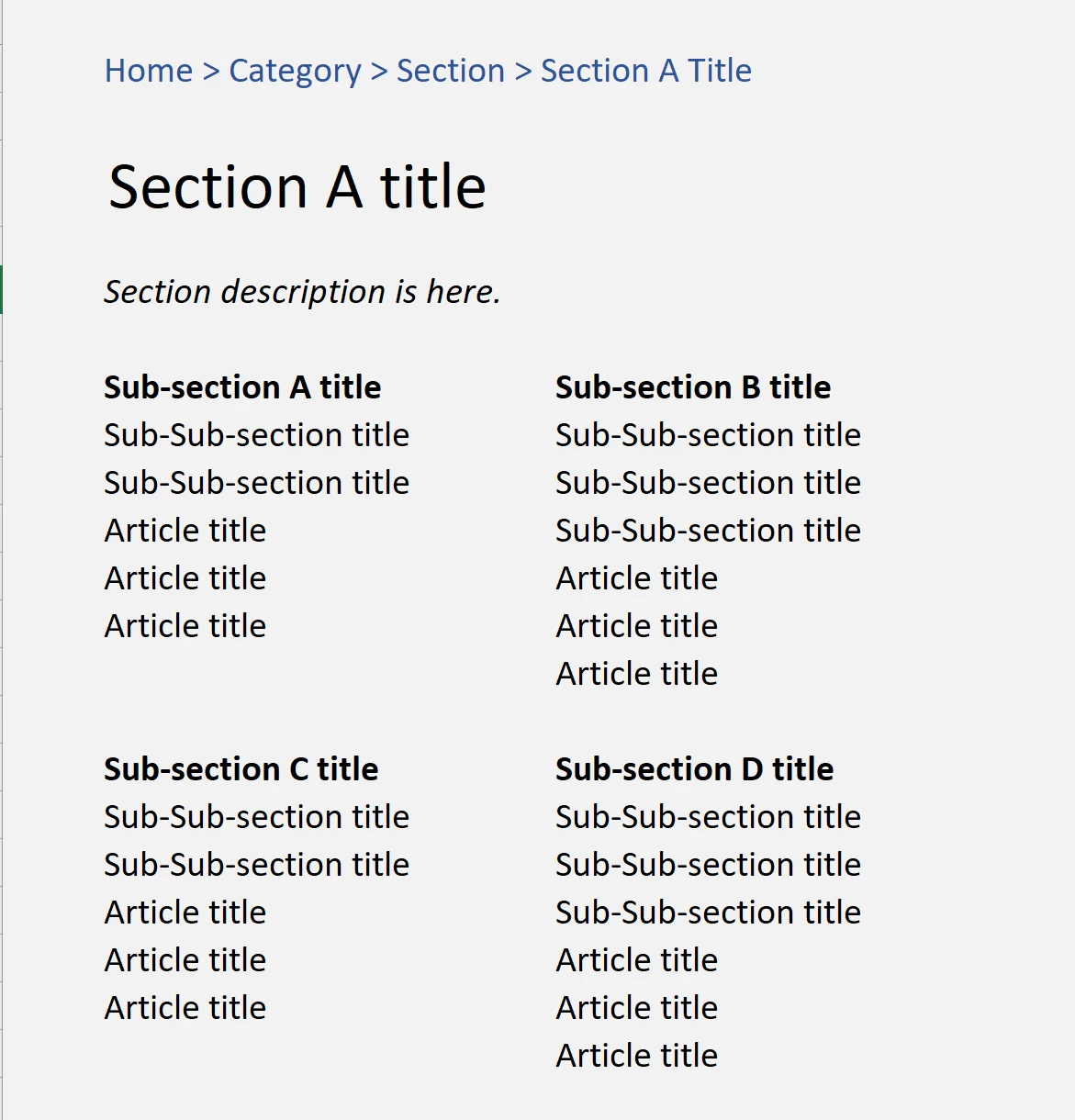Open Sub-section D title

pos(694,769)
